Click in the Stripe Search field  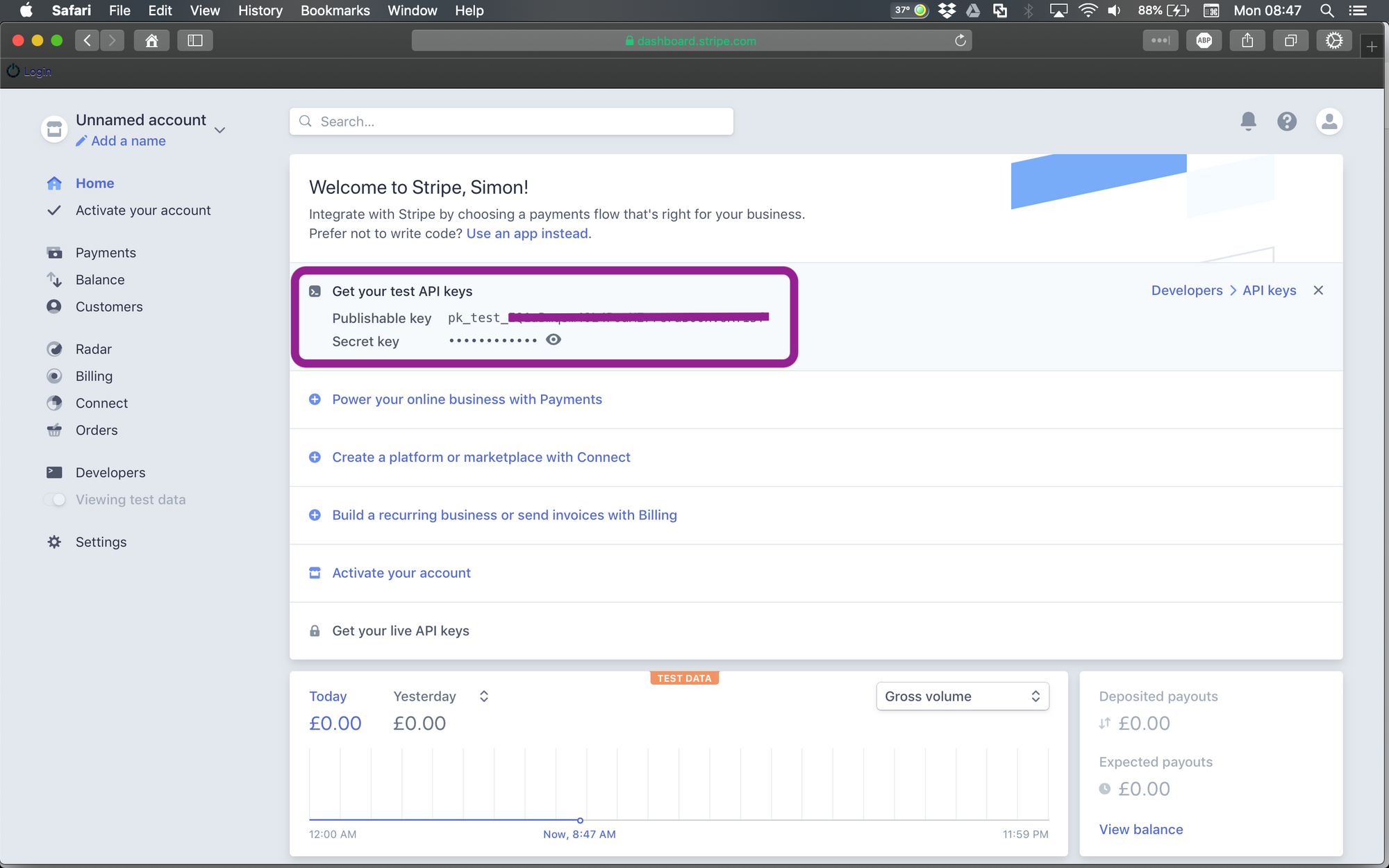511,122
